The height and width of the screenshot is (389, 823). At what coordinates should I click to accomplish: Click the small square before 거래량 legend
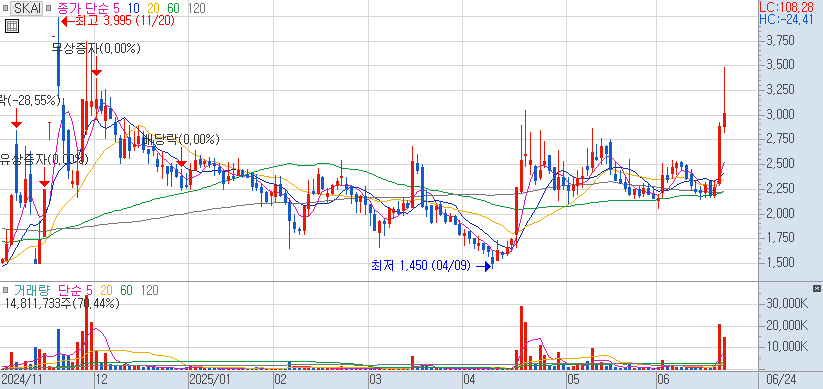(x=6, y=290)
